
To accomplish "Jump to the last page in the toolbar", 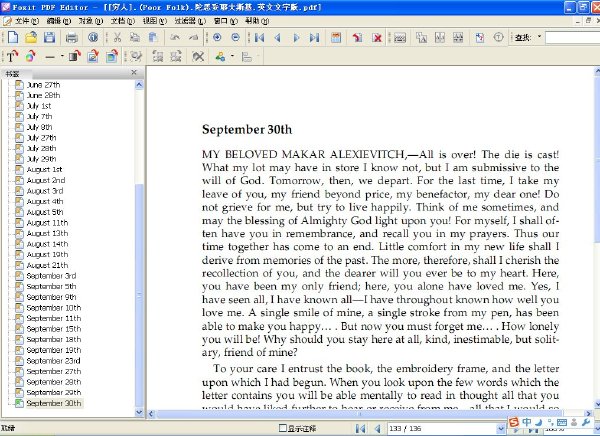I will coord(315,38).
